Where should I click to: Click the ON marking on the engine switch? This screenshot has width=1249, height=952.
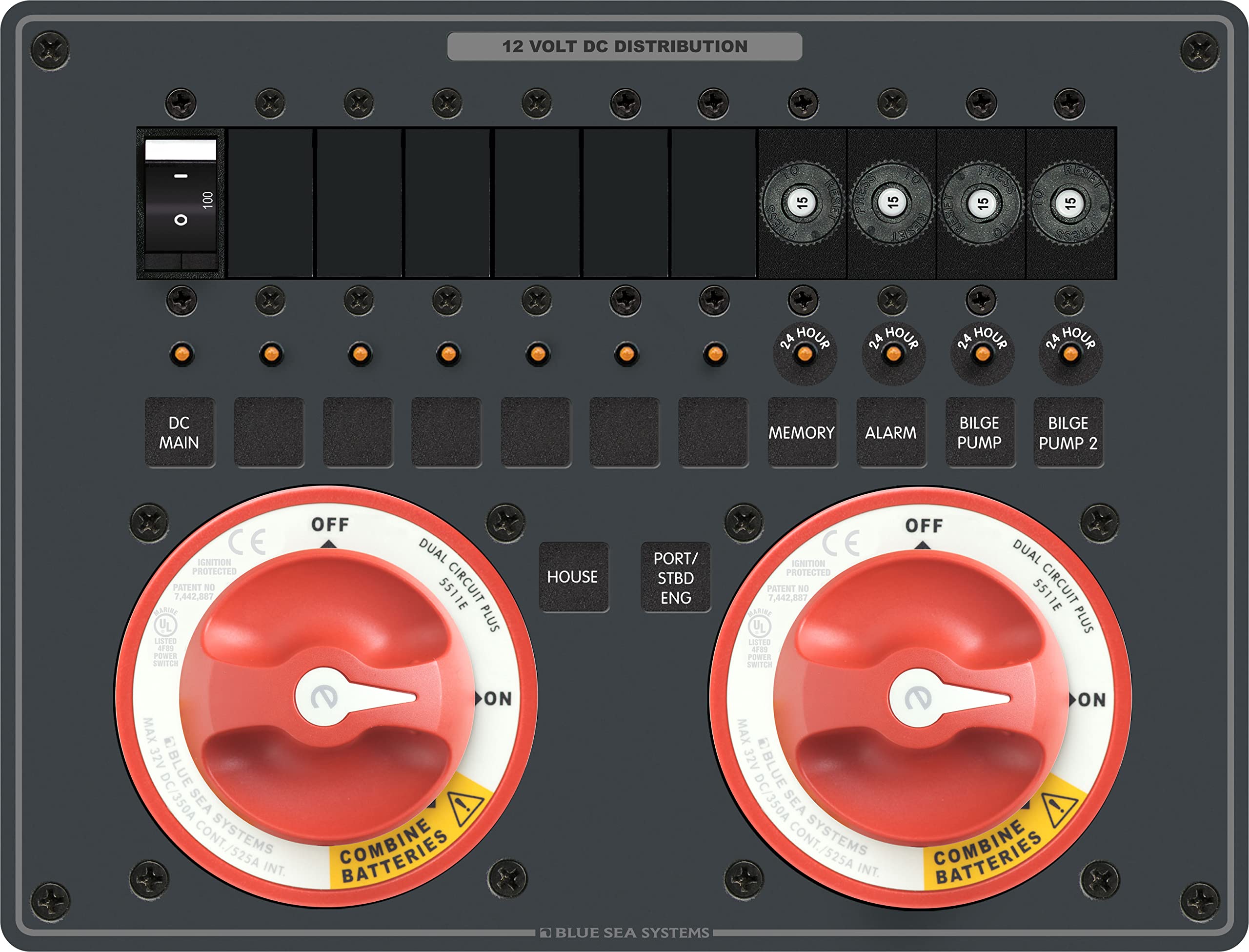tap(1091, 700)
